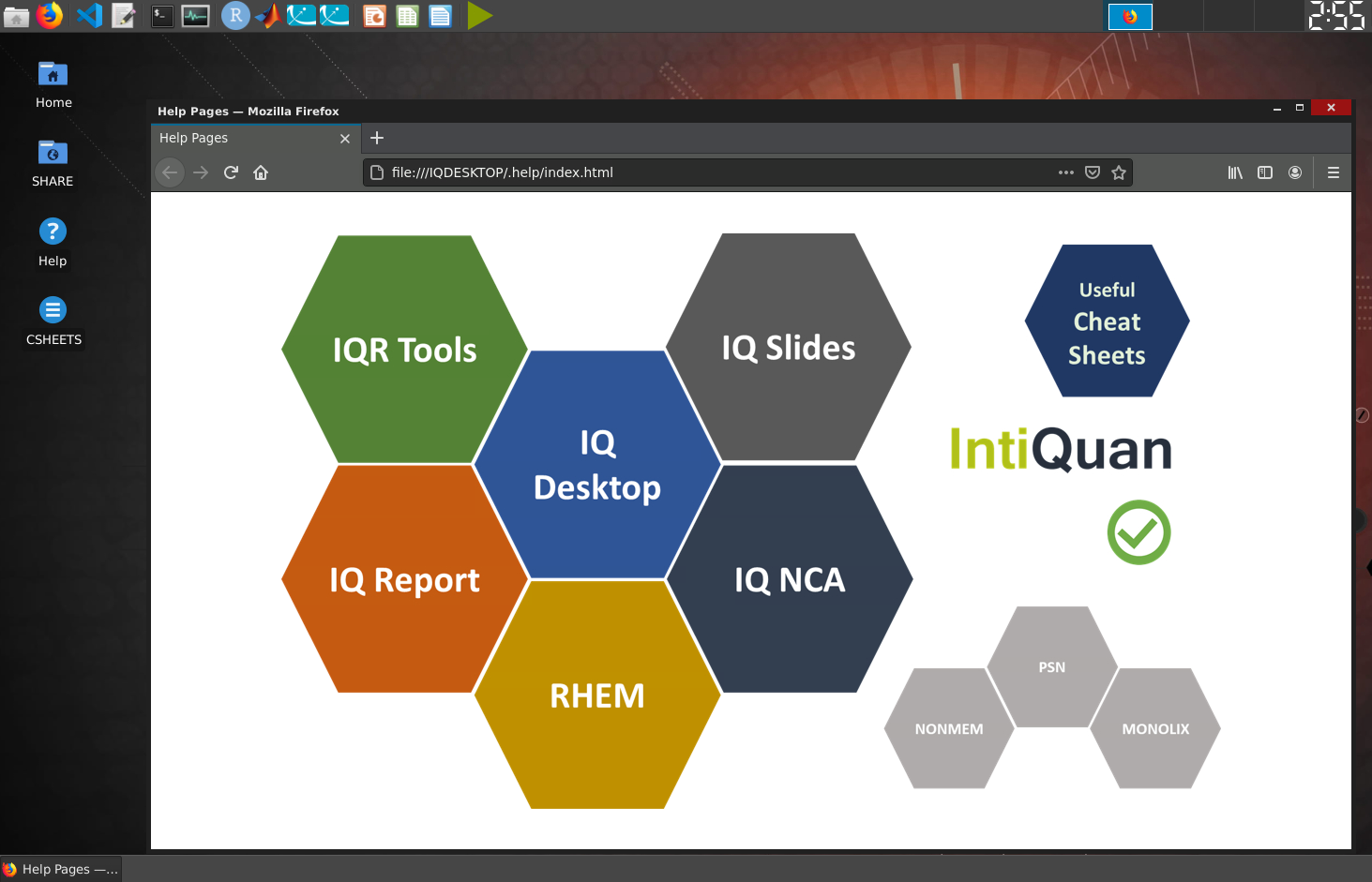The width and height of the screenshot is (1372, 882).
Task: Open the RHEM hexagon
Action: click(x=597, y=695)
